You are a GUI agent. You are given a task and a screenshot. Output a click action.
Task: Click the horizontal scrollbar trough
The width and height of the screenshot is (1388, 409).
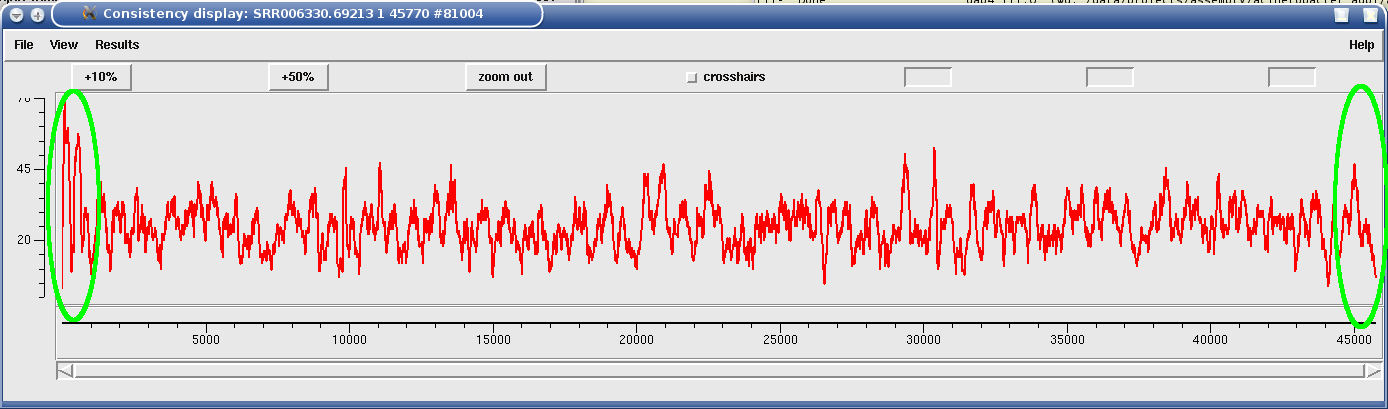click(719, 371)
